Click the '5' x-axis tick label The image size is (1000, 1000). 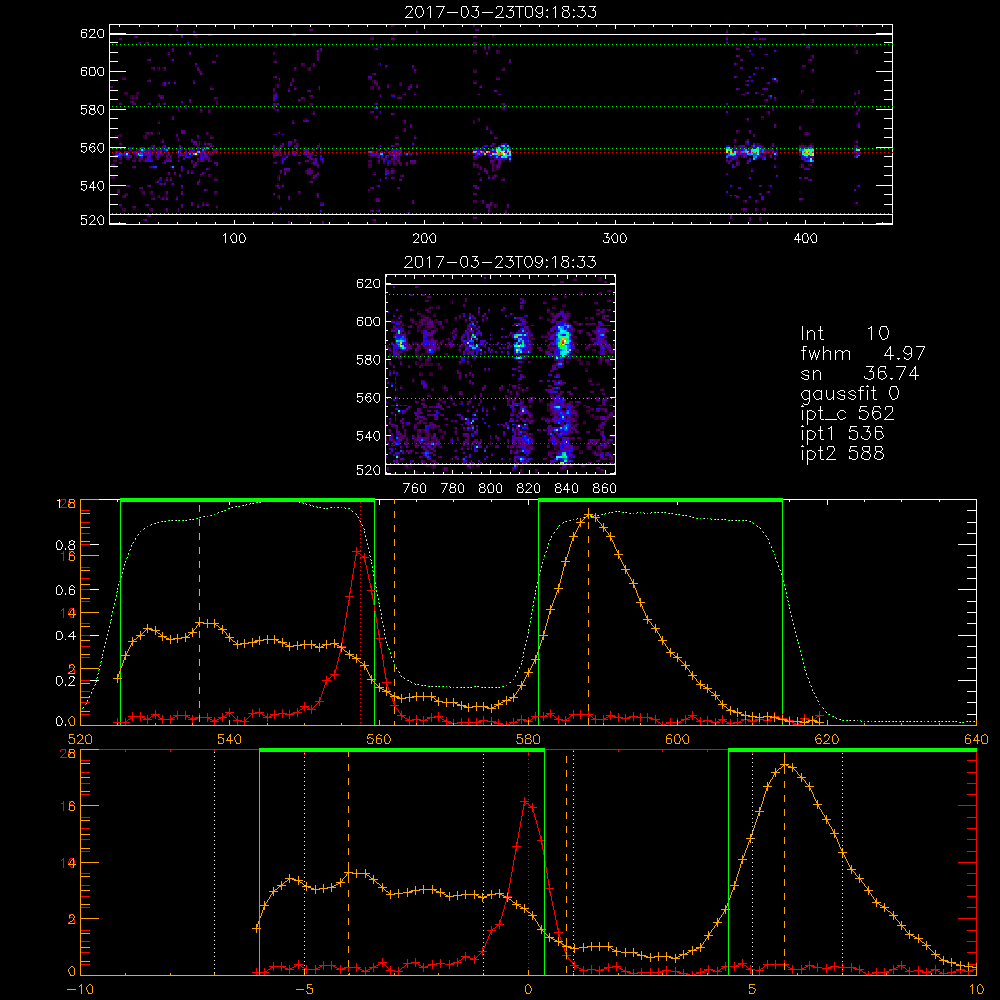753,990
